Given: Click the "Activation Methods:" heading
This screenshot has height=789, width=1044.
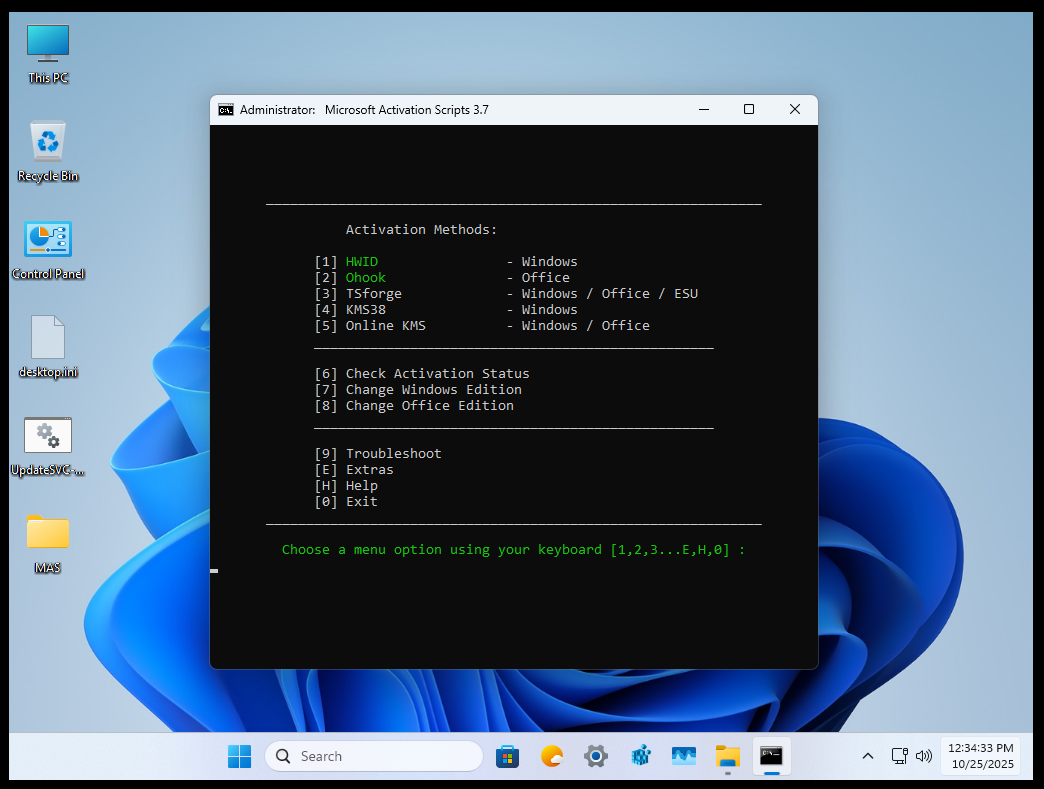Looking at the screenshot, I should [421, 230].
